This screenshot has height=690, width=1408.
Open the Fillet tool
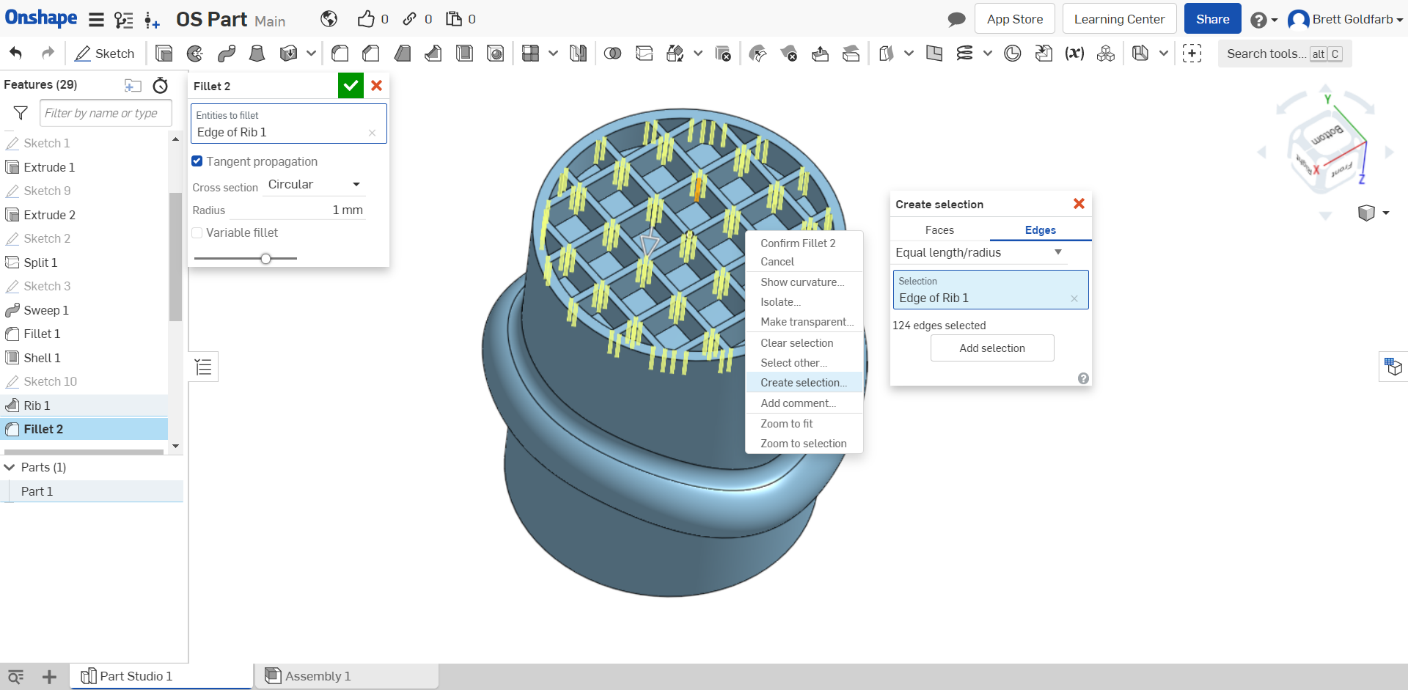(x=340, y=53)
